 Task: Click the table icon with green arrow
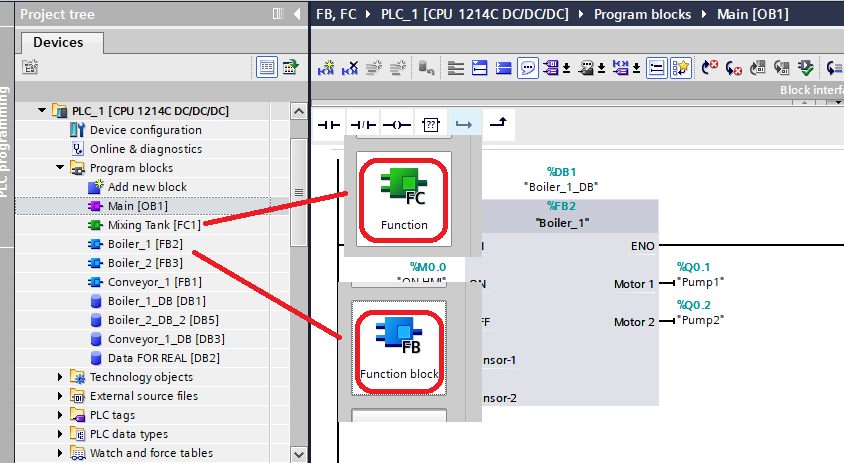tap(291, 67)
